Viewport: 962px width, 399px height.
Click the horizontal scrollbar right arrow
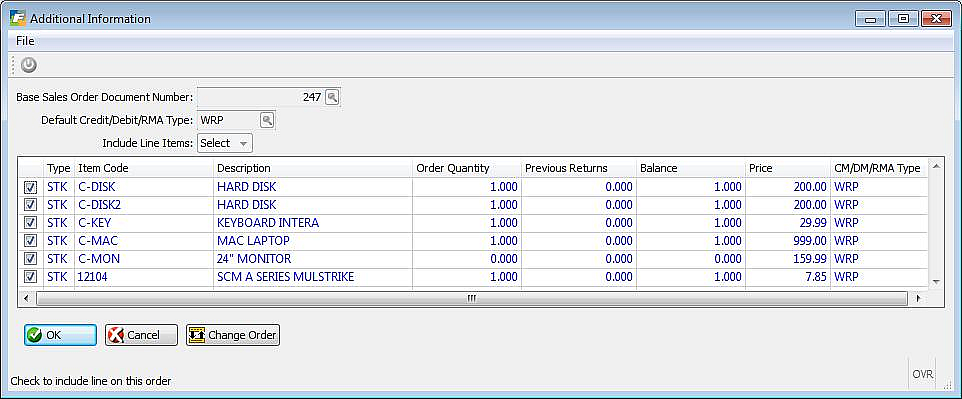pyautogui.click(x=918, y=298)
